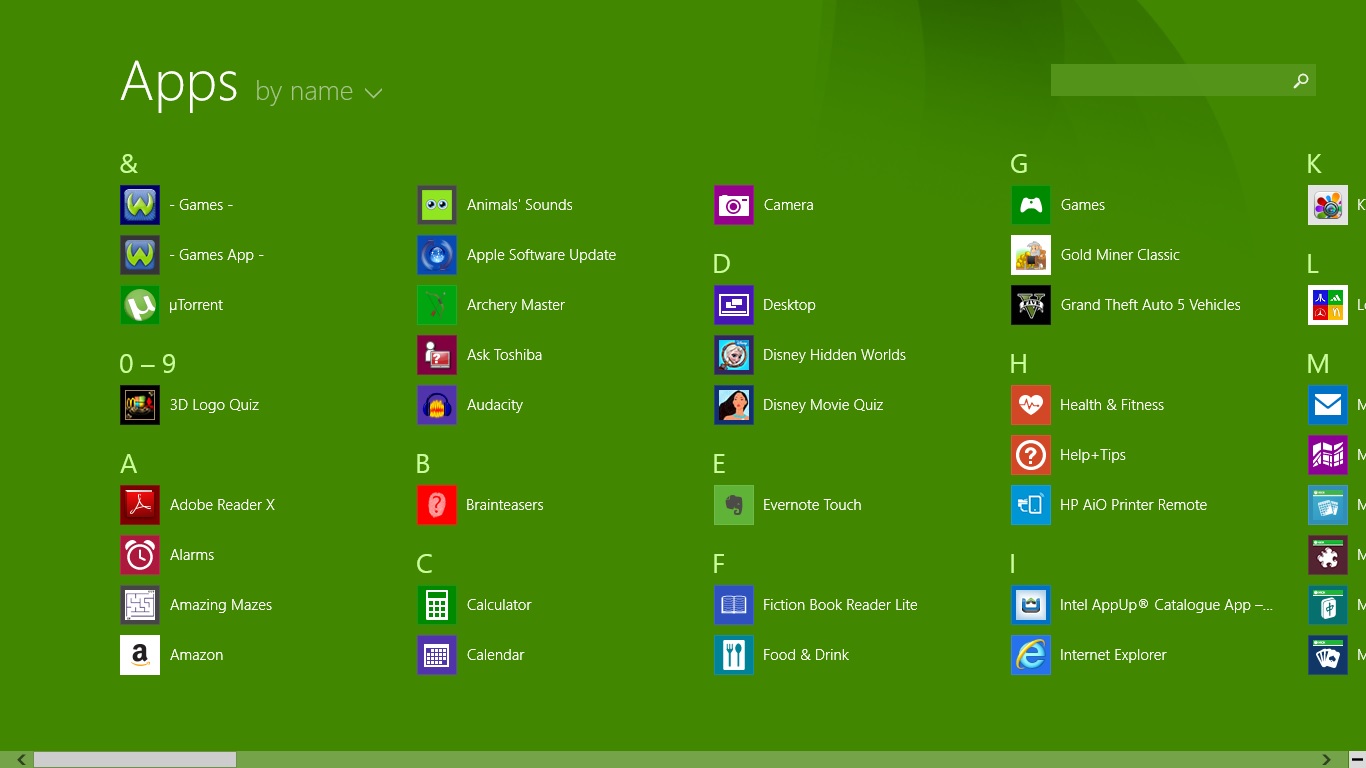
Task: Open the Calendar icon
Action: pos(437,655)
